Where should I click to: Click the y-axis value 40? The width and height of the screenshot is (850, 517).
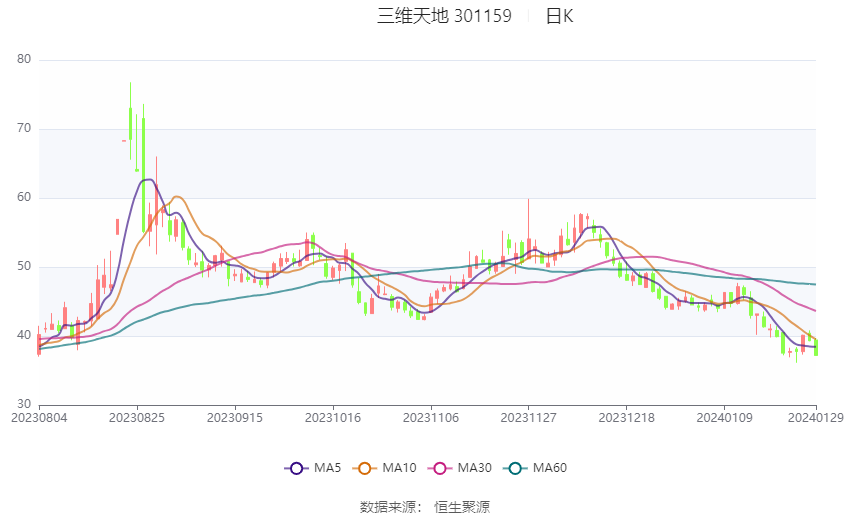click(24, 335)
